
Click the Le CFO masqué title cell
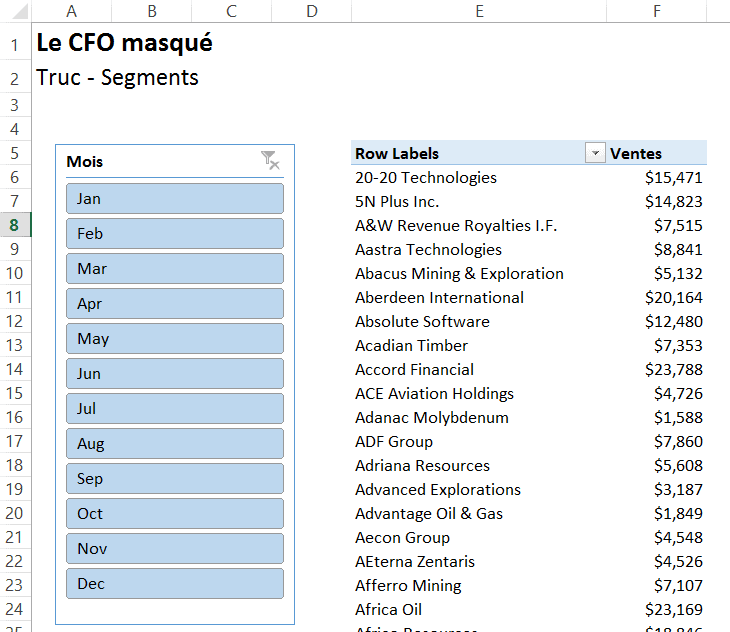tap(124, 44)
